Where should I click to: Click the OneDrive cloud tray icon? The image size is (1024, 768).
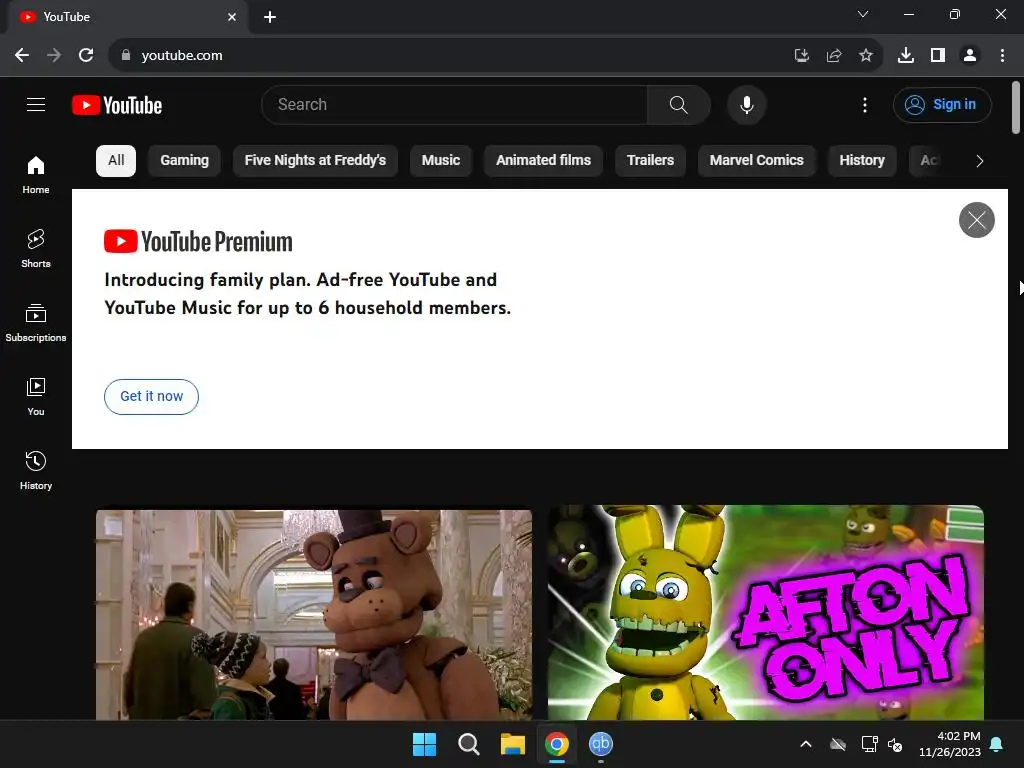(838, 744)
